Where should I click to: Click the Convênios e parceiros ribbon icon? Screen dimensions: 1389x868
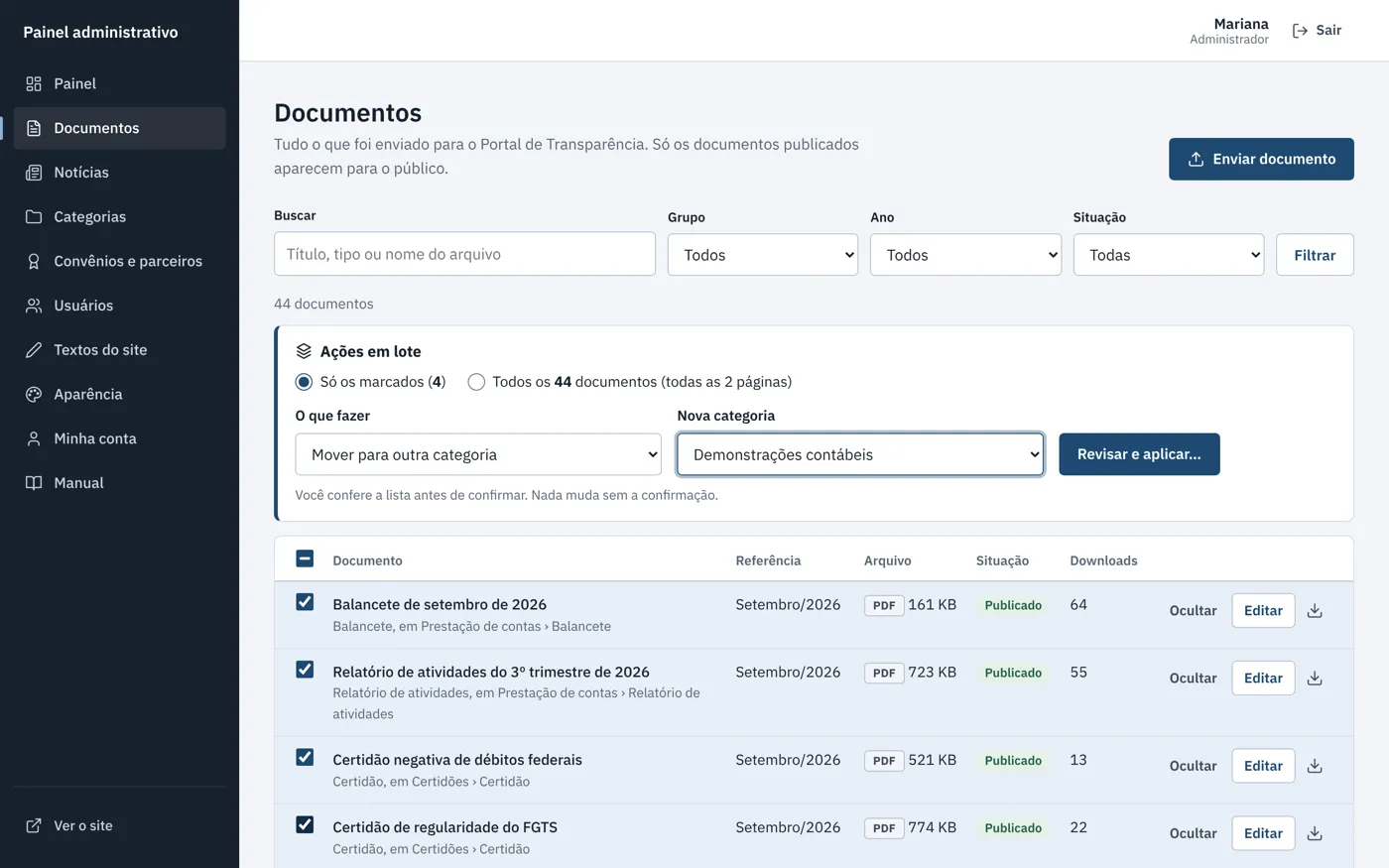pyautogui.click(x=34, y=261)
